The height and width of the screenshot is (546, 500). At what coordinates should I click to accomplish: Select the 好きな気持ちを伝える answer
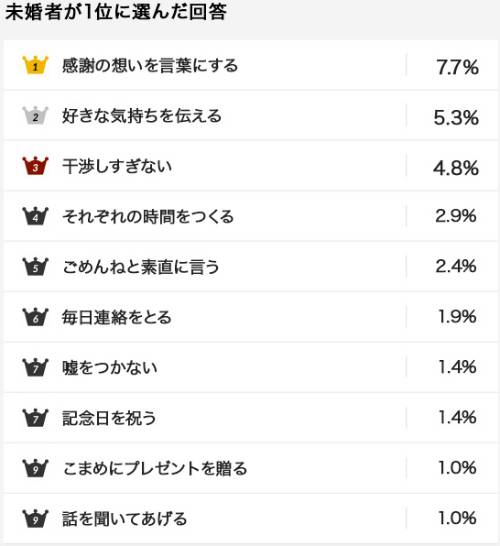(x=142, y=116)
